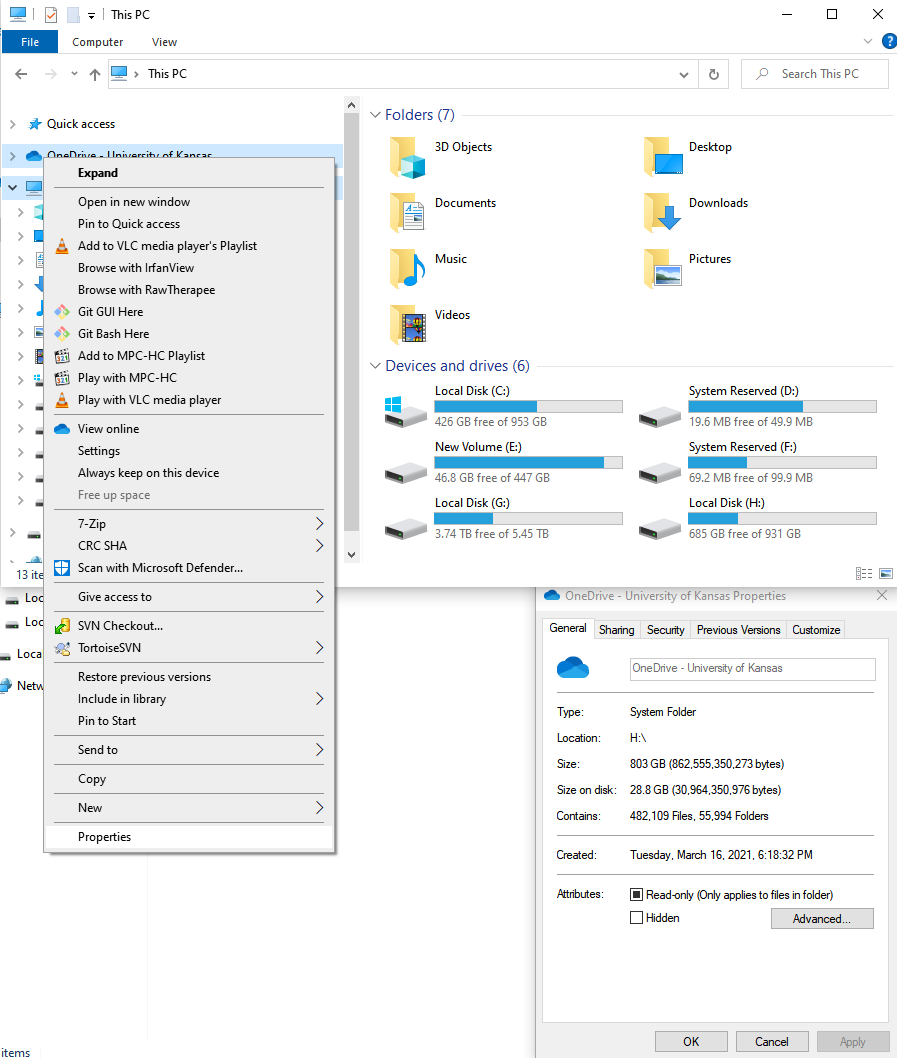Select Git Bash Here
This screenshot has height=1058, width=897.
(189, 334)
